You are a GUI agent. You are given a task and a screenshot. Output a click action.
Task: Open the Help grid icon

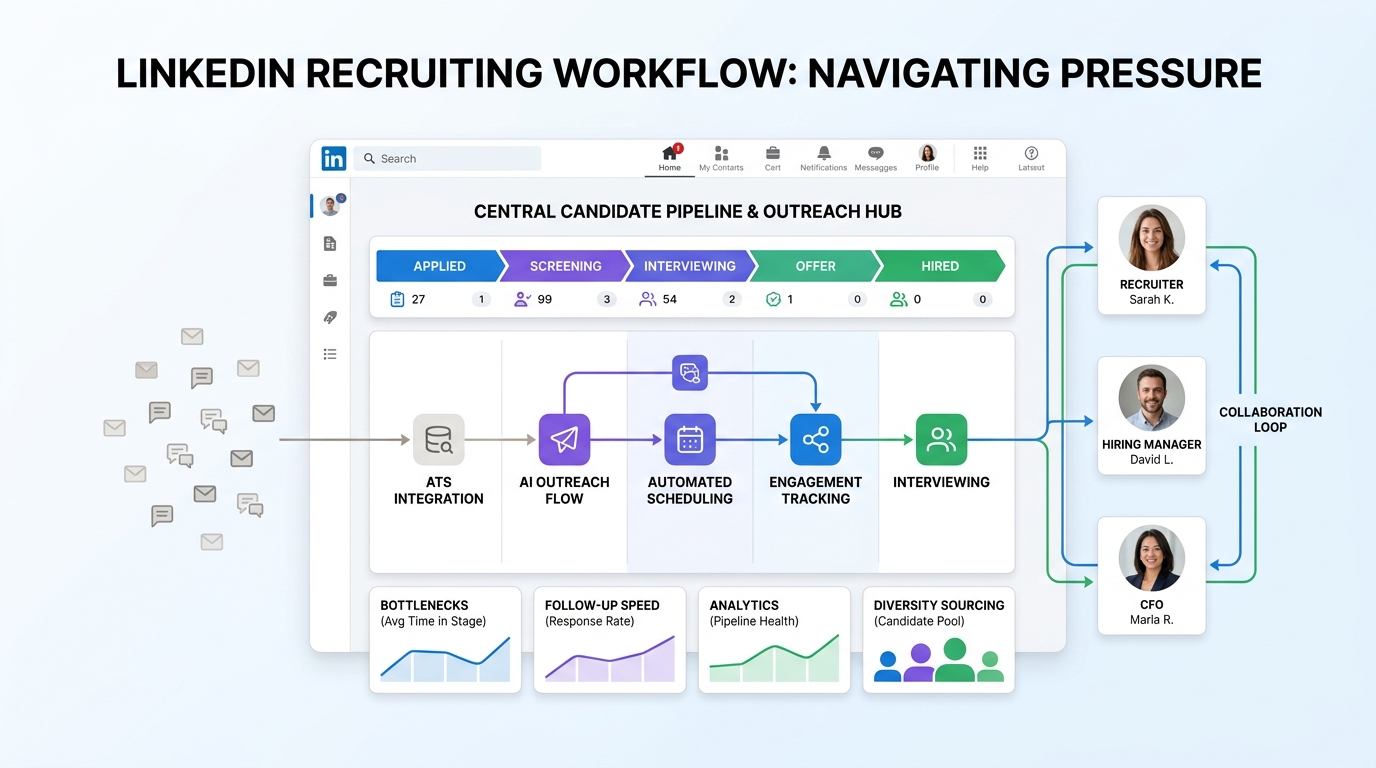pos(980,158)
